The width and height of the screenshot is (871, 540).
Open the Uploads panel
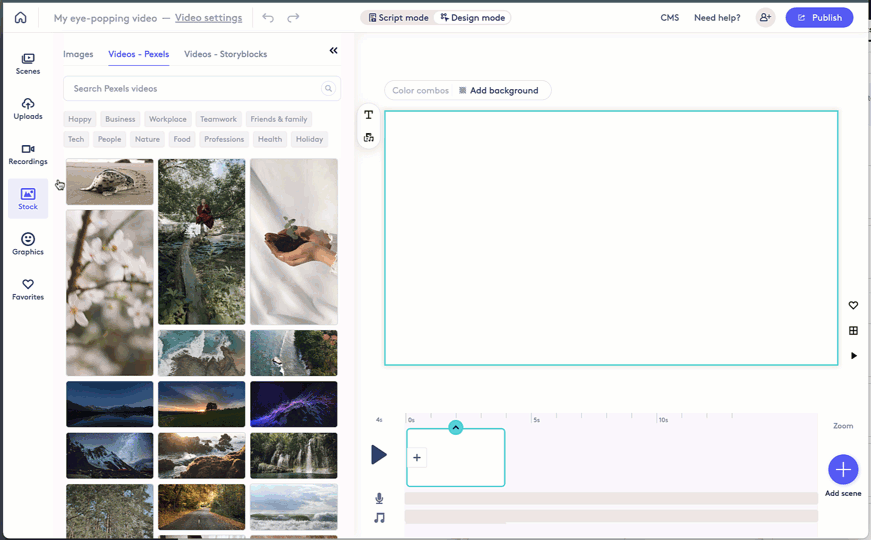pos(28,109)
